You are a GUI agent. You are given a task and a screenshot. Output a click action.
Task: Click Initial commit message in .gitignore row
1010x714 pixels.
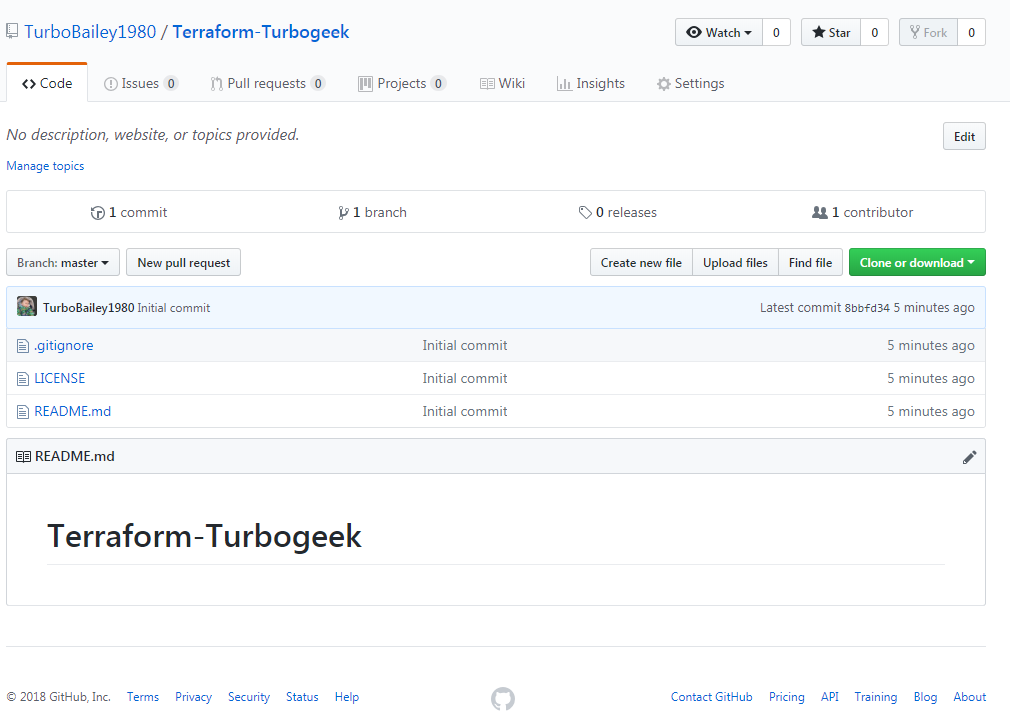point(464,345)
